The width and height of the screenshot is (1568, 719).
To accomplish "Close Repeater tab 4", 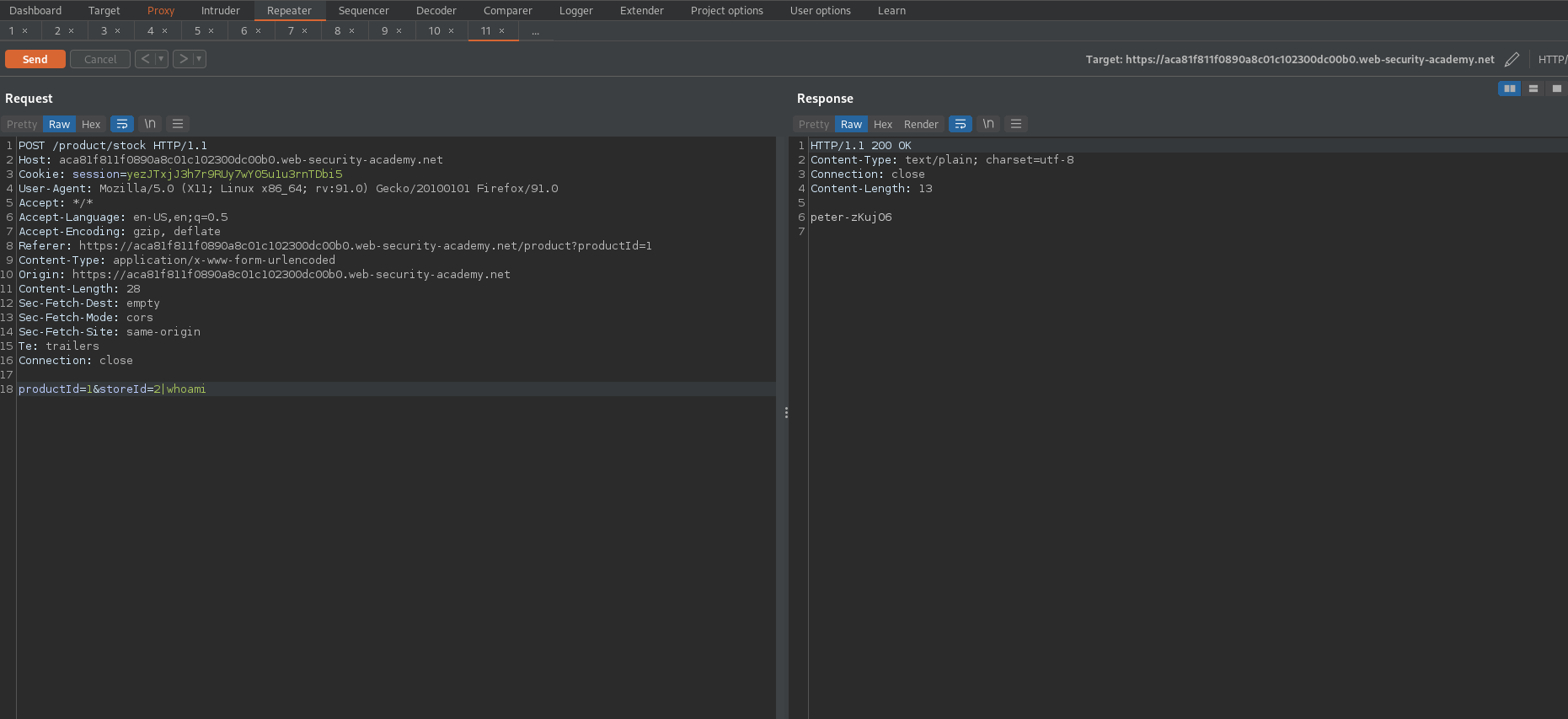I will coord(165,31).
